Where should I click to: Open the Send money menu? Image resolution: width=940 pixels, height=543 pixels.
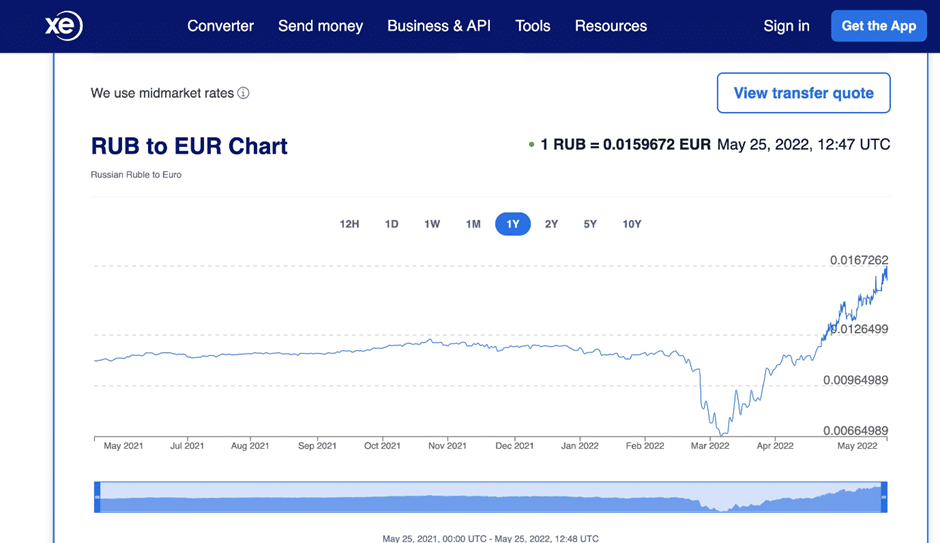point(320,26)
